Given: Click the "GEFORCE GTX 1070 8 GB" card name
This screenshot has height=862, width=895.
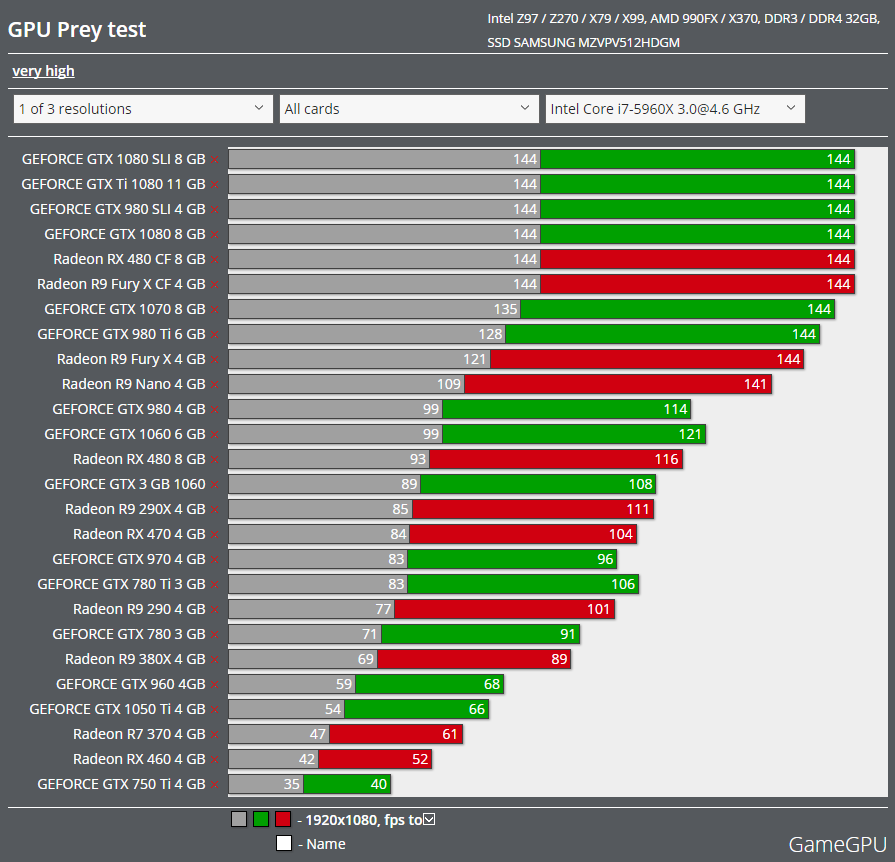Looking at the screenshot, I should (x=125, y=309).
